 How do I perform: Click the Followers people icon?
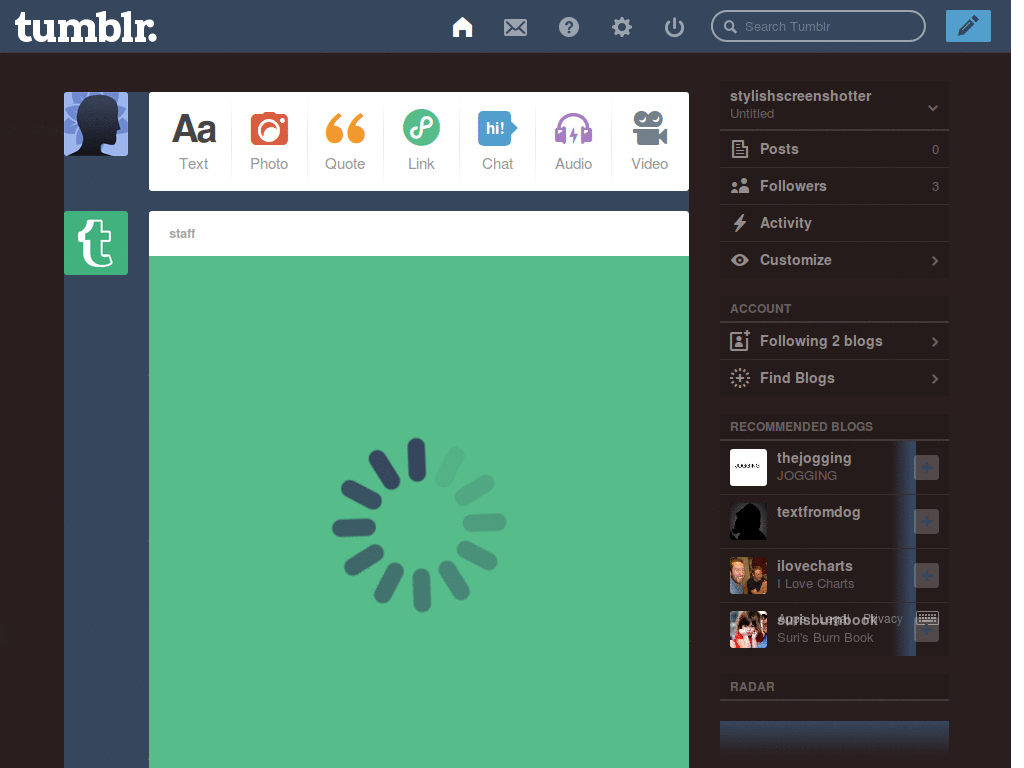pyautogui.click(x=739, y=186)
